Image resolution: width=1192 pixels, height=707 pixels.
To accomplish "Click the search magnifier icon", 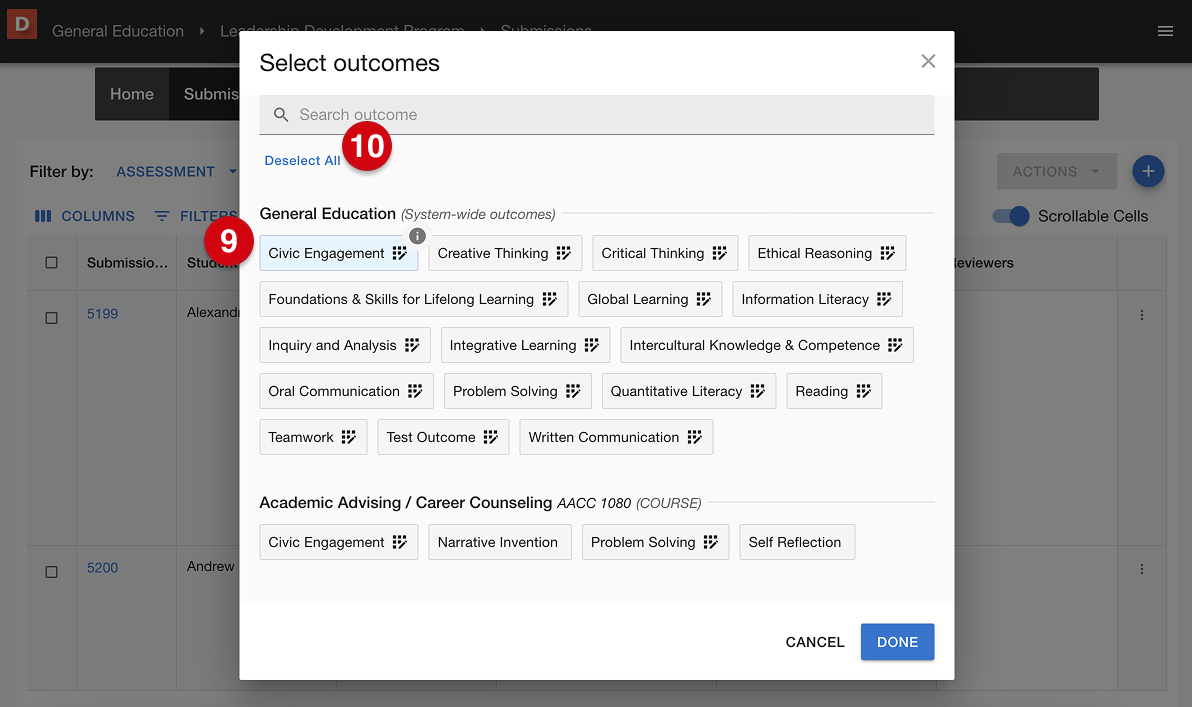I will tap(281, 115).
